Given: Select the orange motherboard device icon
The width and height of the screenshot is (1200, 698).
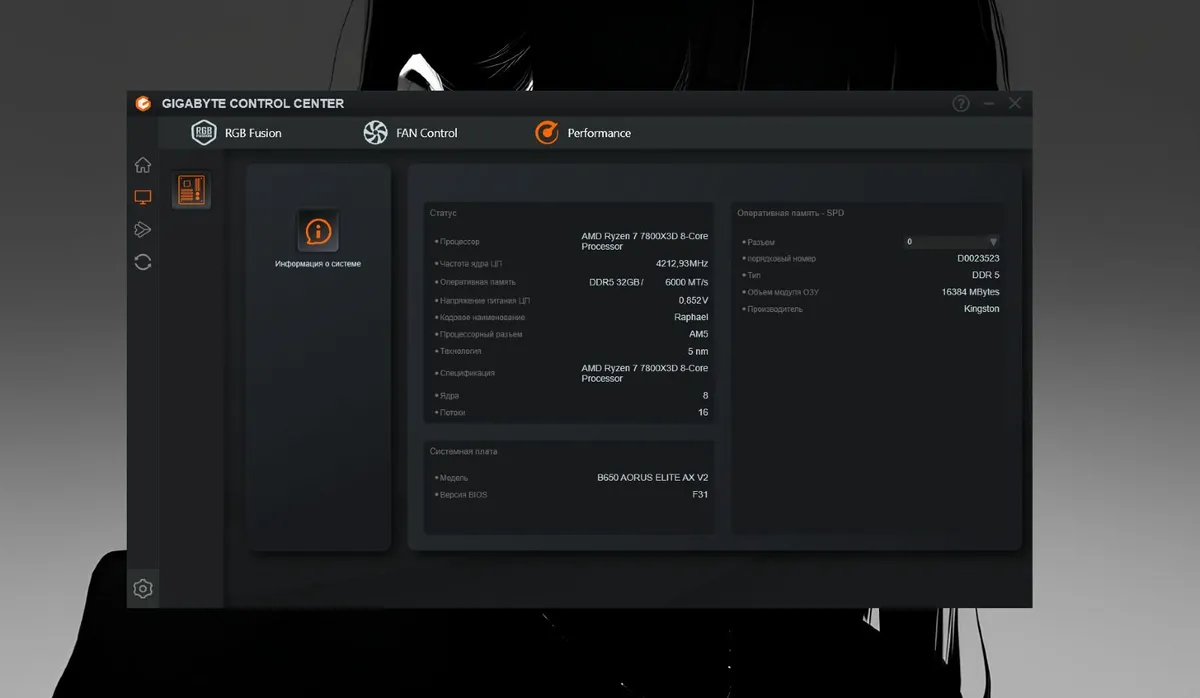Looking at the screenshot, I should 191,188.
